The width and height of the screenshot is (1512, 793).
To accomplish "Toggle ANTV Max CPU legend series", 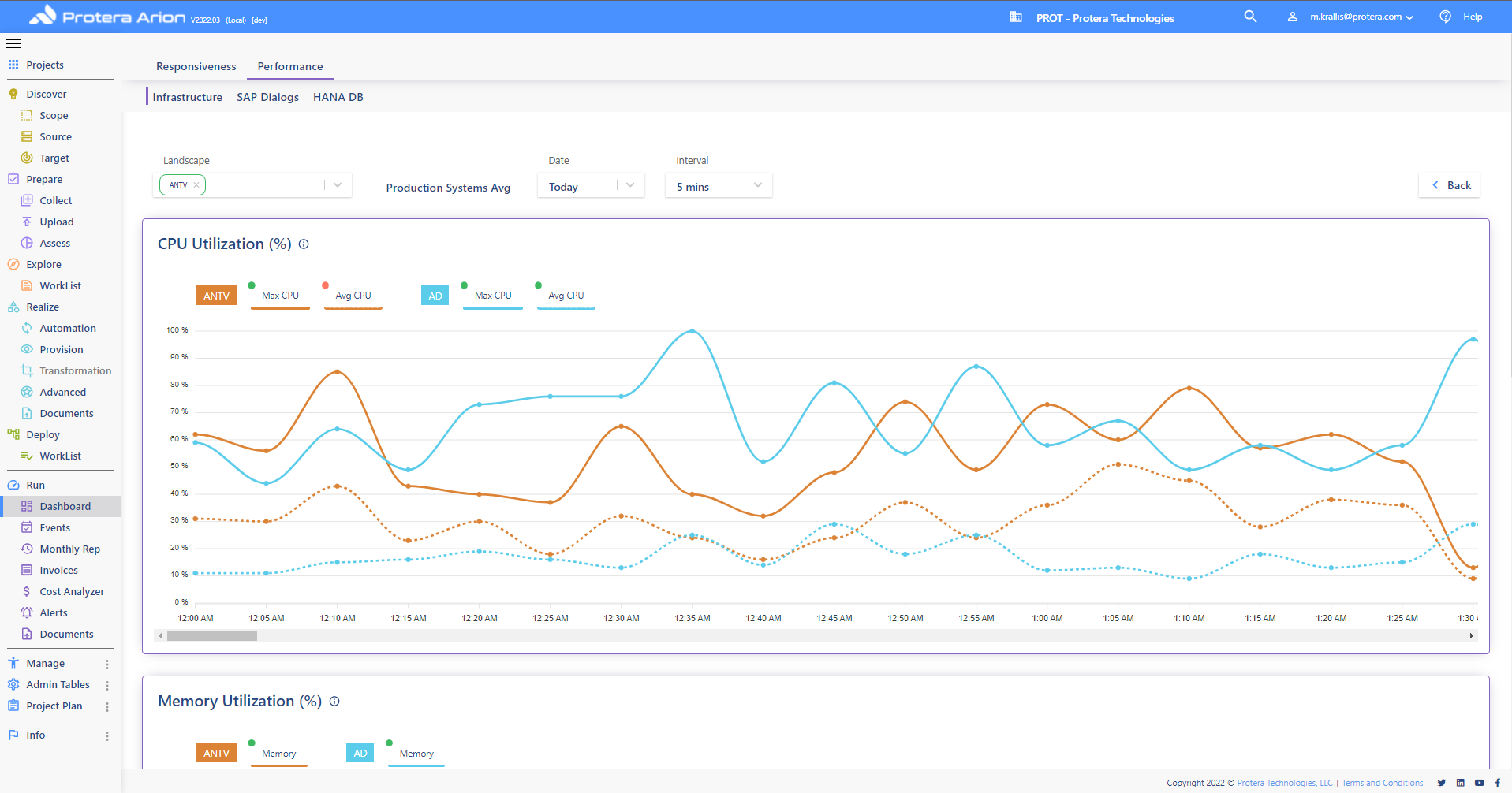I will pyautogui.click(x=280, y=296).
